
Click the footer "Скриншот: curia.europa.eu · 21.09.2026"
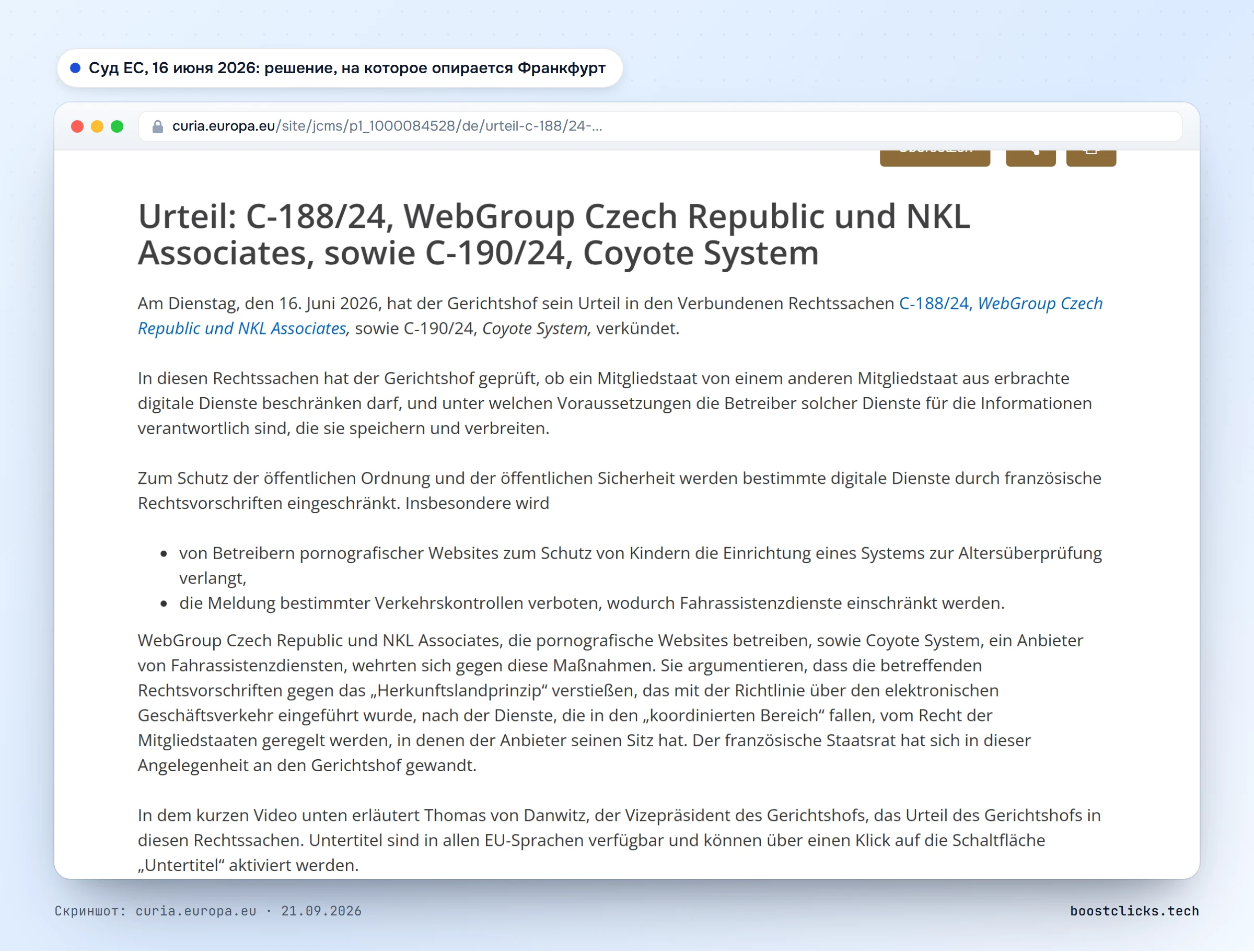[208, 911]
